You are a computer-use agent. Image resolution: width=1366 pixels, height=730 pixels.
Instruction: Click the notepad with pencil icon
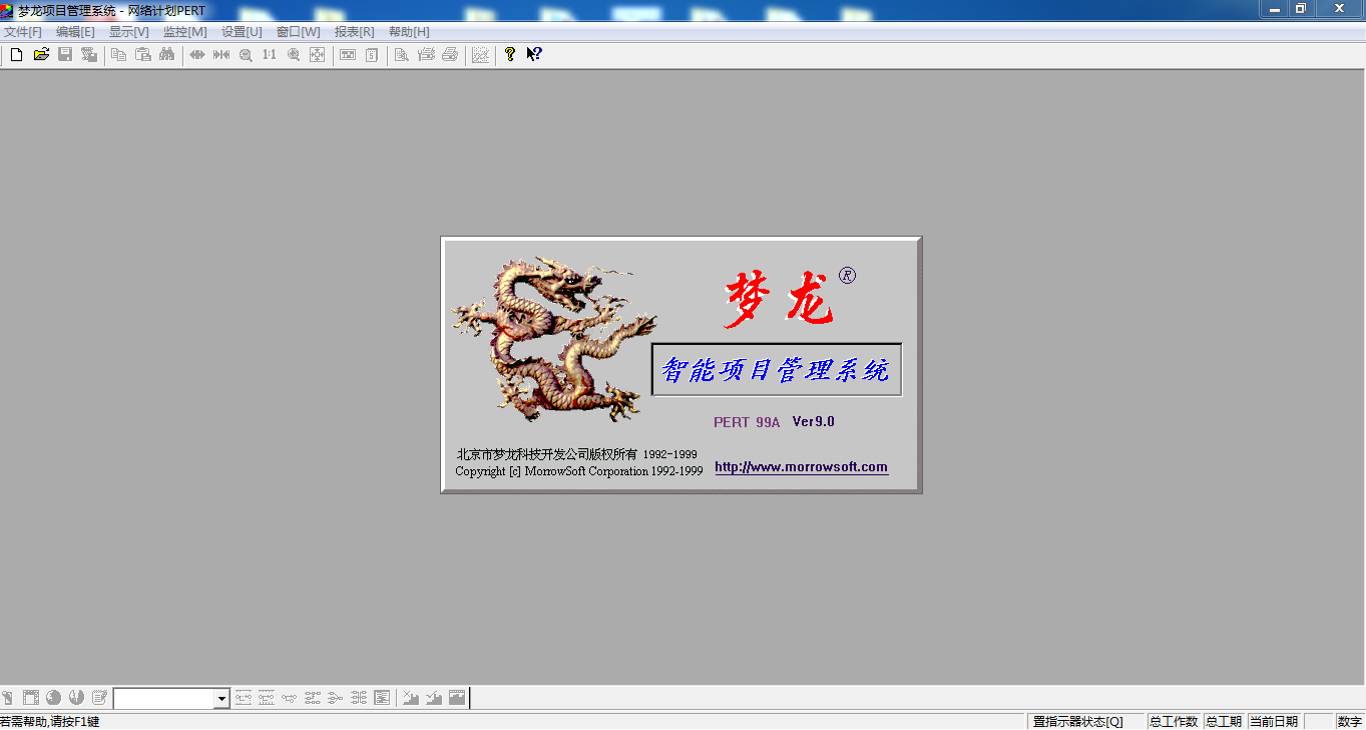click(99, 698)
